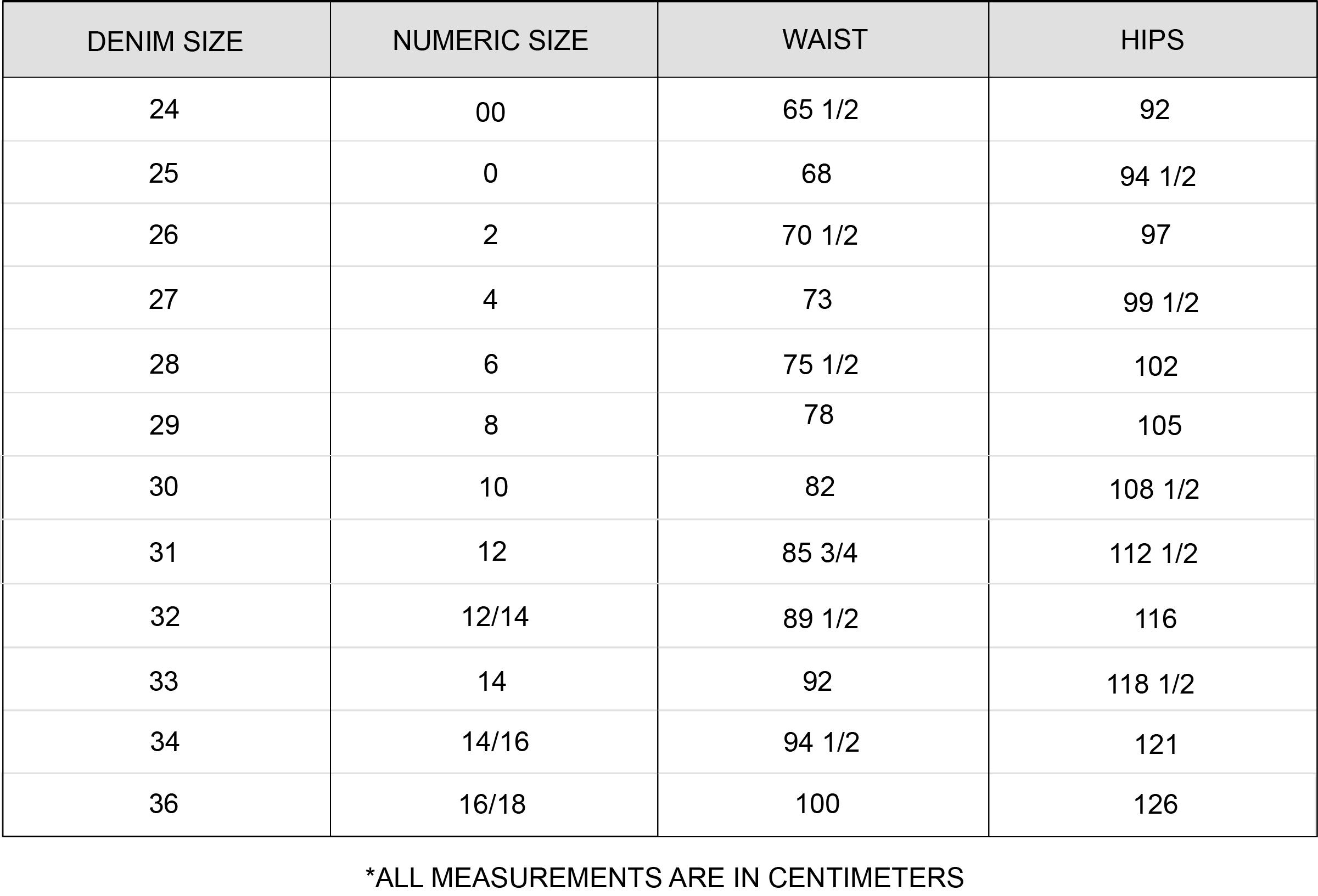Select numeric size 12/14 cell
The height and width of the screenshot is (896, 1318).
(x=495, y=617)
